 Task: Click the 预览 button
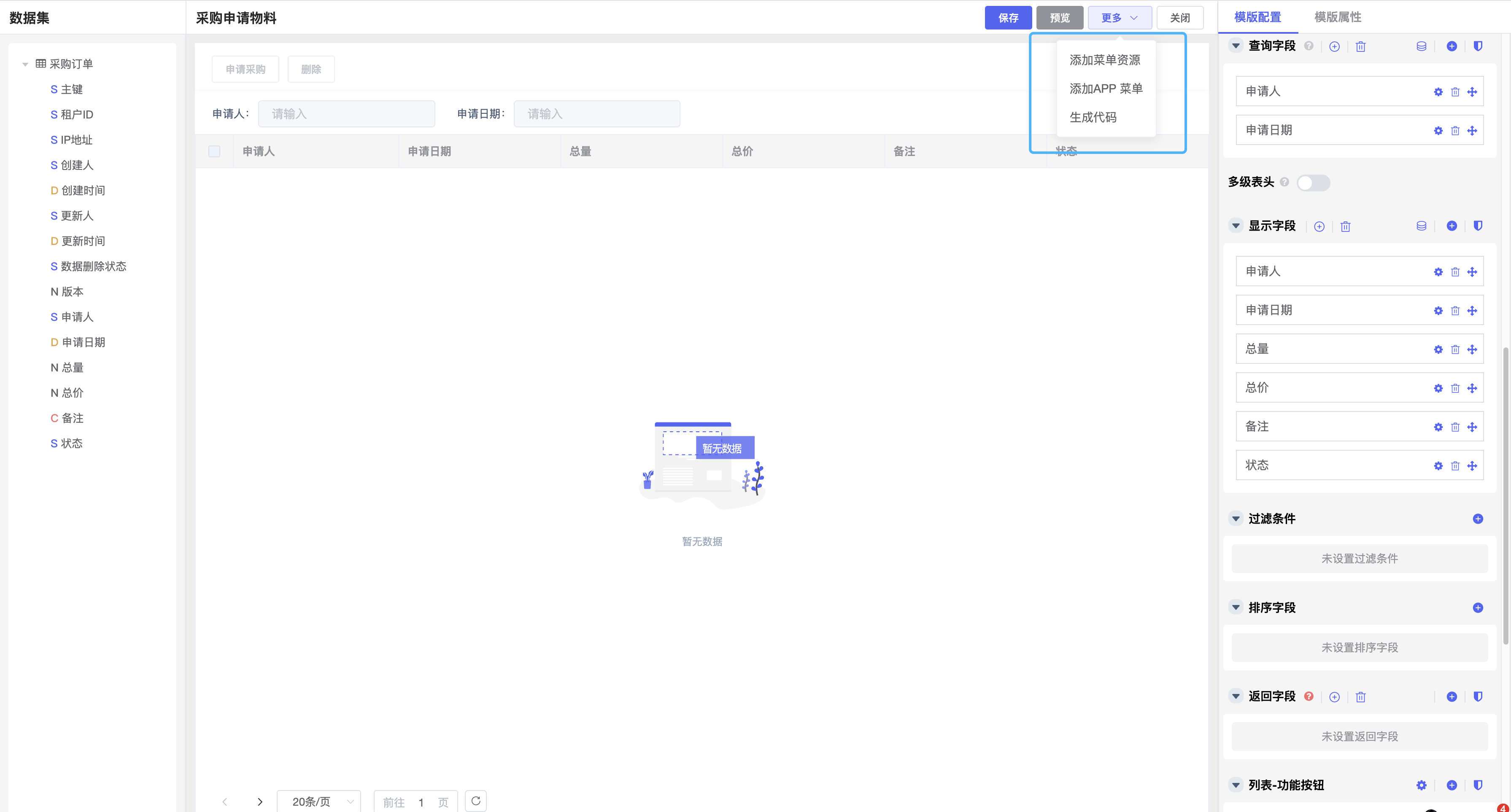pos(1059,18)
